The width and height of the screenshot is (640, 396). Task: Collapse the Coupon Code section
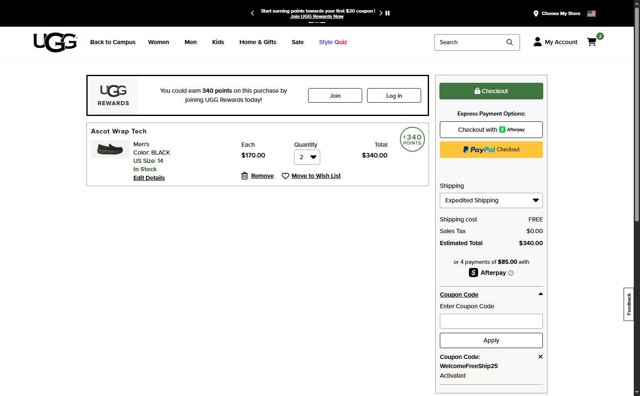click(x=540, y=294)
